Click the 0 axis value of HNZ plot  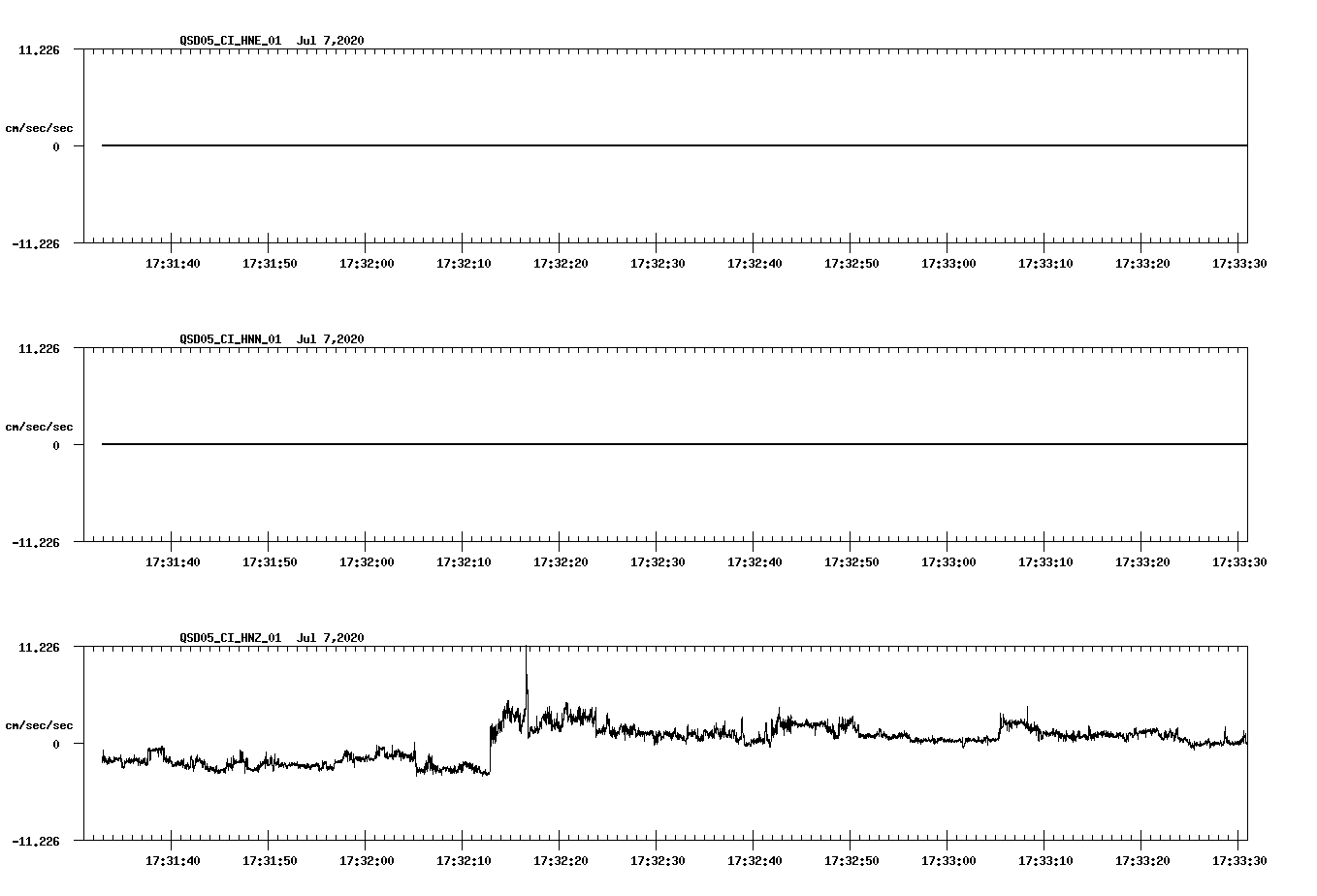(56, 744)
